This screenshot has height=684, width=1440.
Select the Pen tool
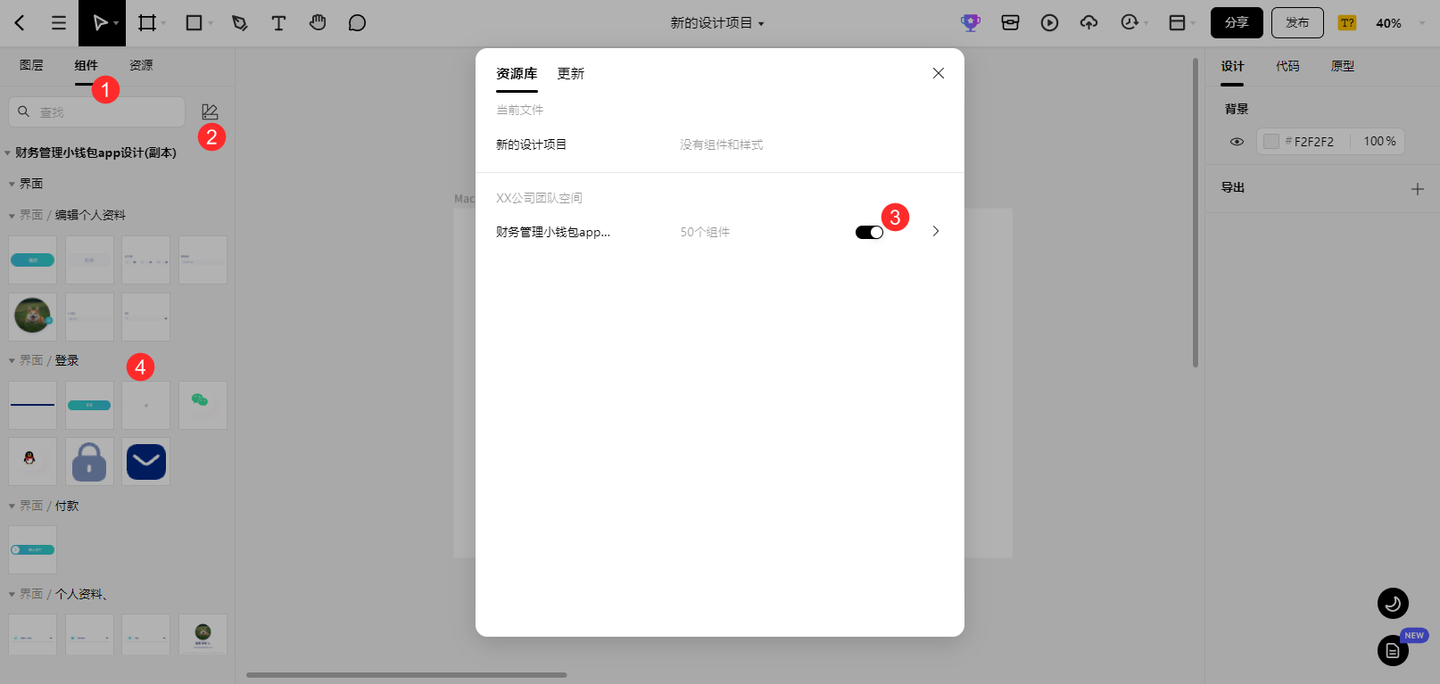click(x=240, y=22)
